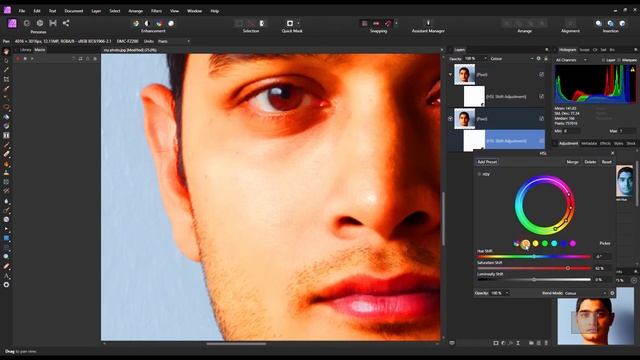Collapse the top Pixel layer
Screen dimensions: 640x360
(x=451, y=75)
